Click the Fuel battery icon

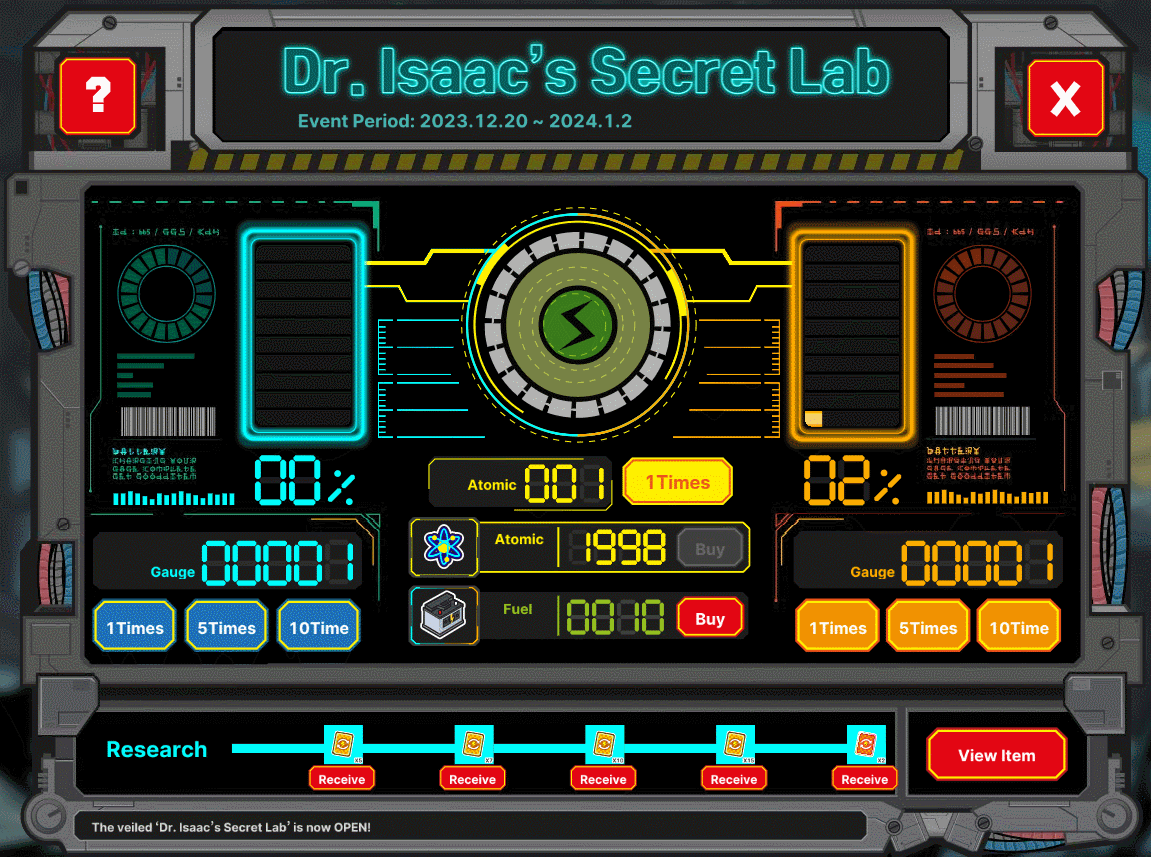(x=444, y=617)
